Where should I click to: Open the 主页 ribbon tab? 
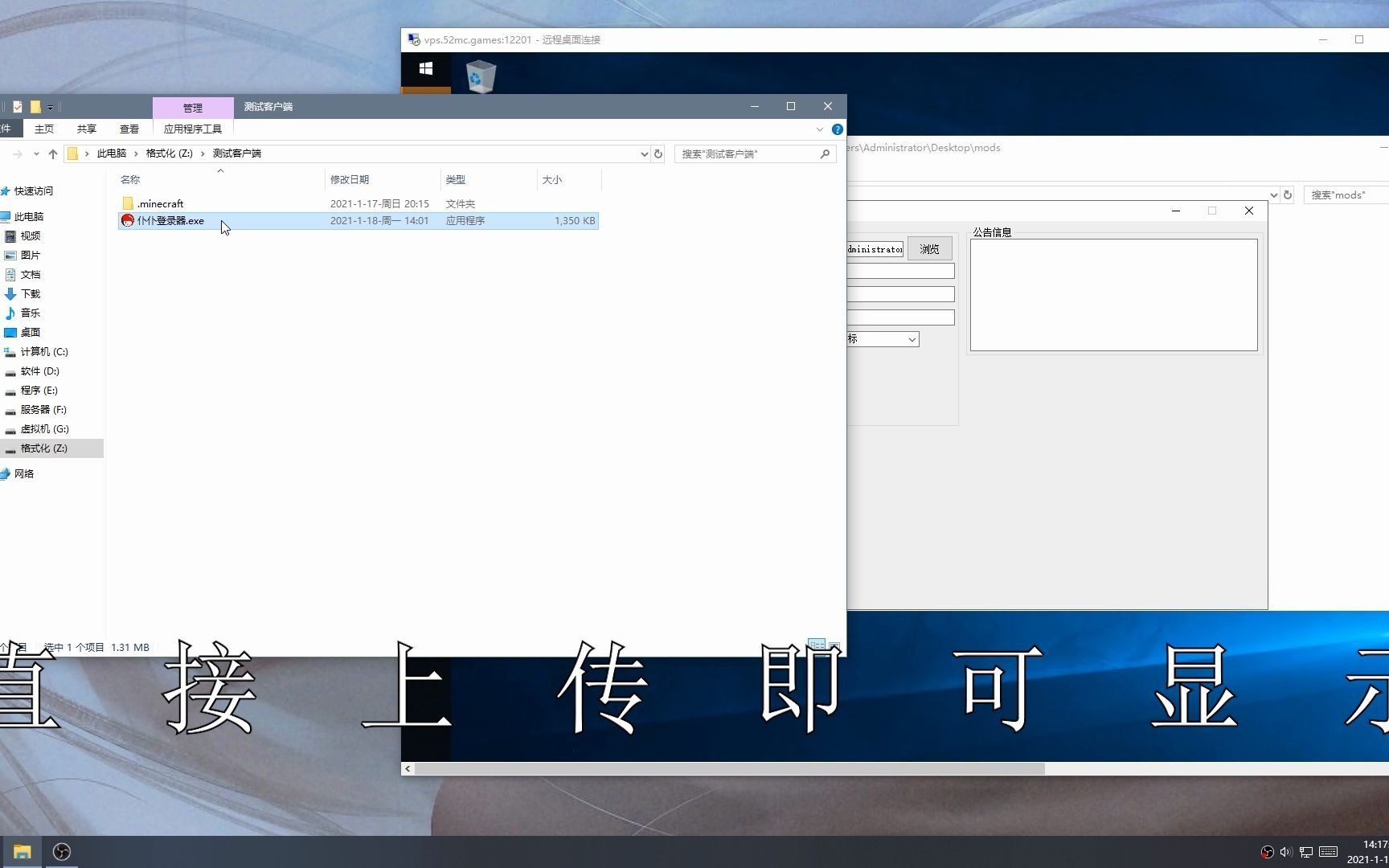pyautogui.click(x=44, y=129)
